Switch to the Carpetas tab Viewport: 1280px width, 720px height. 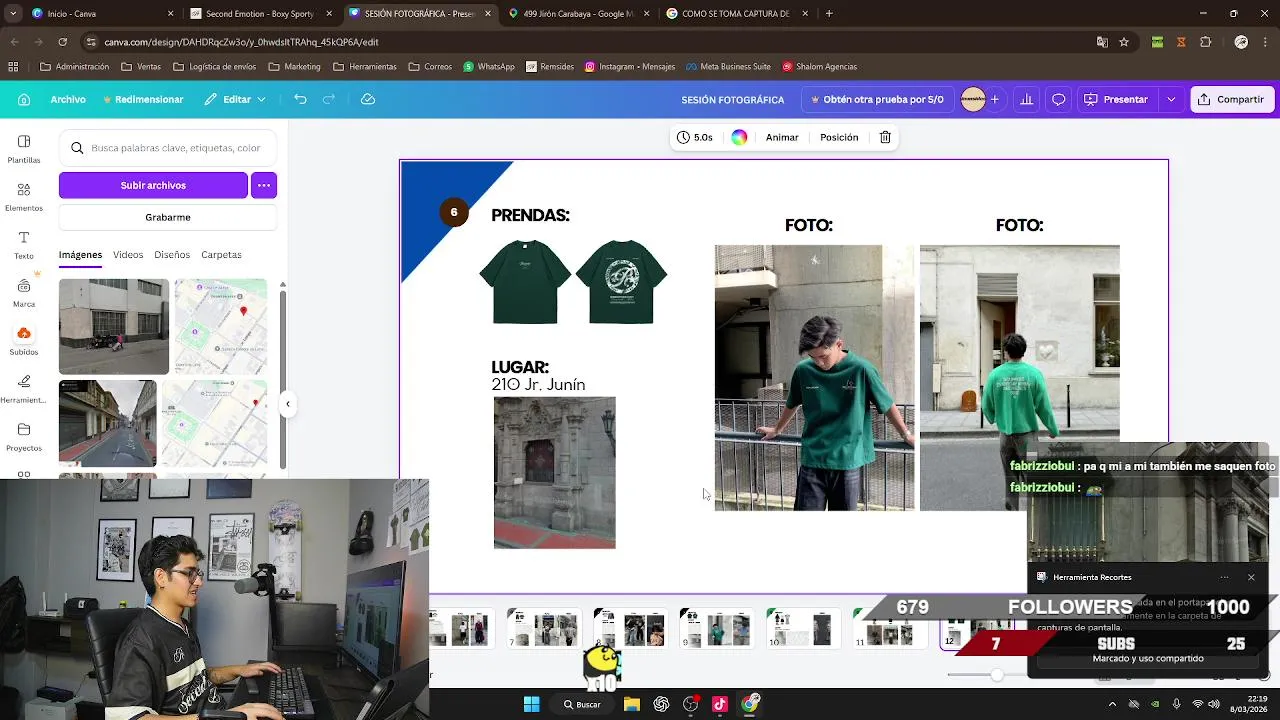coord(221,254)
